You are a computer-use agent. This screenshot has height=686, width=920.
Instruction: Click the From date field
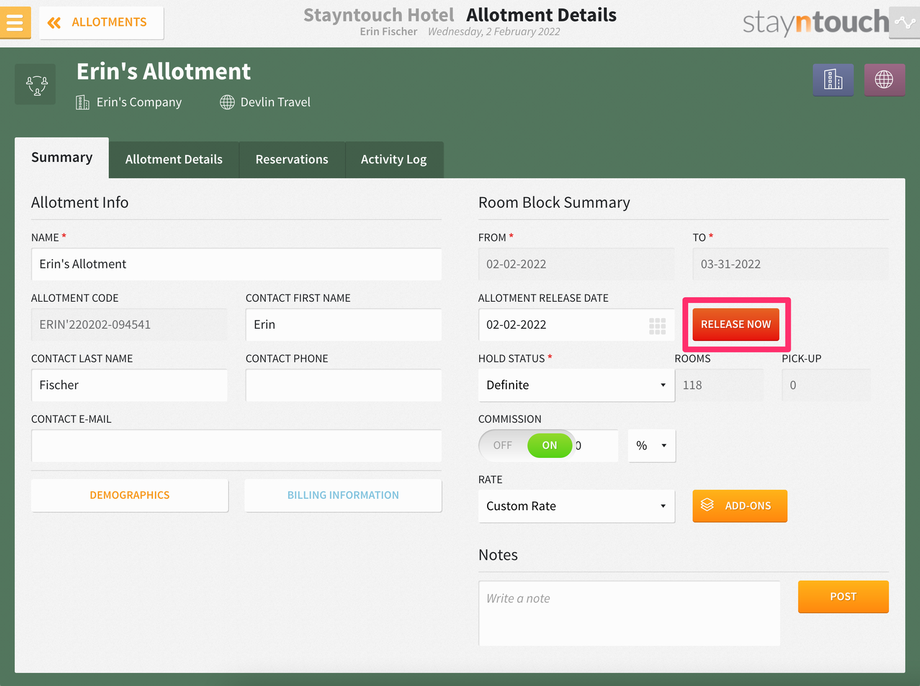coord(576,264)
